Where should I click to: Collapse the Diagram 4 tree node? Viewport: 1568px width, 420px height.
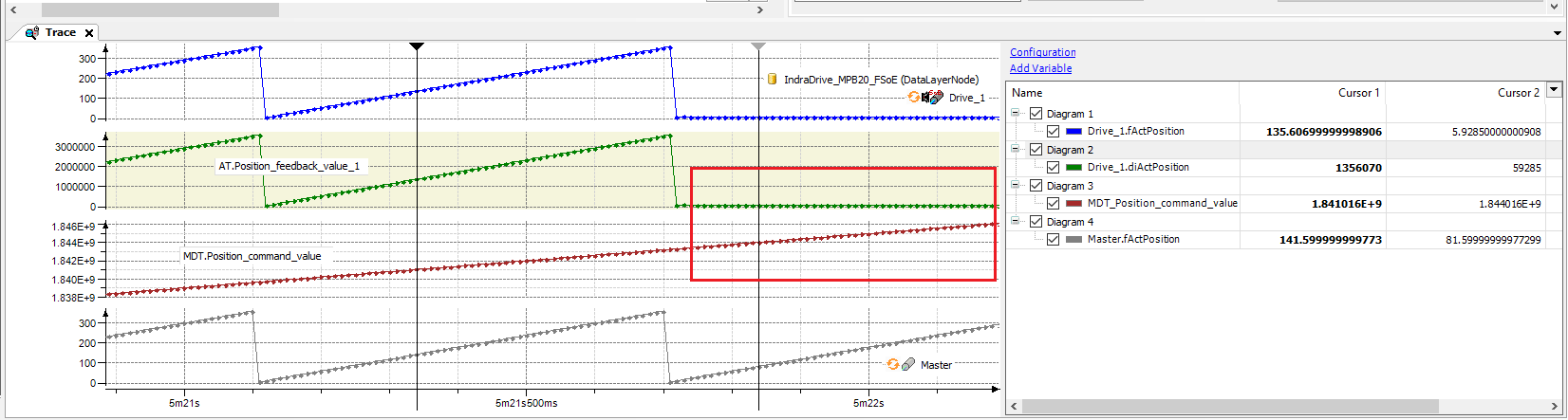(x=1017, y=222)
